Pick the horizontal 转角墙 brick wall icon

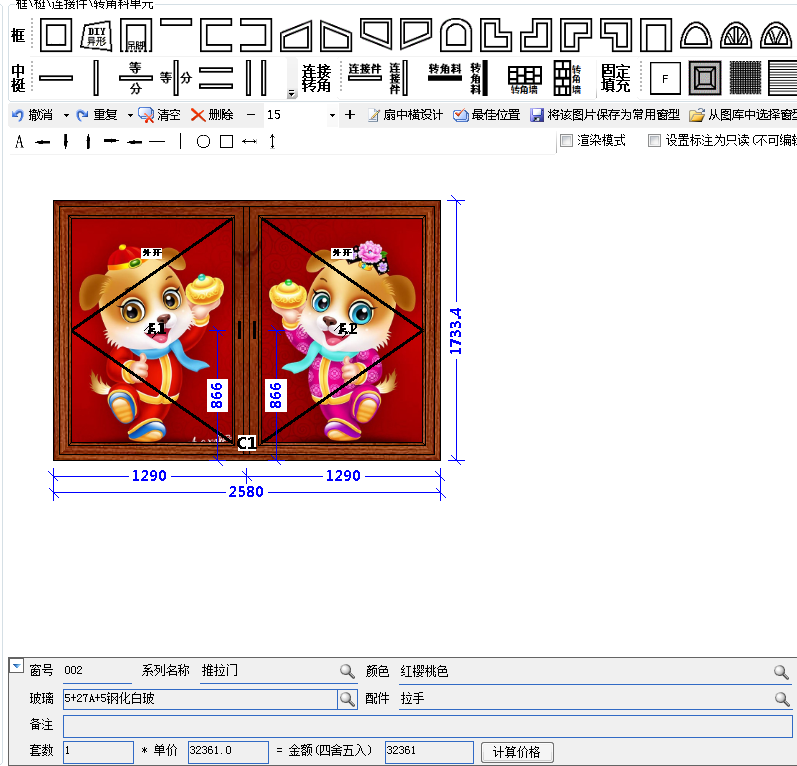[525, 80]
